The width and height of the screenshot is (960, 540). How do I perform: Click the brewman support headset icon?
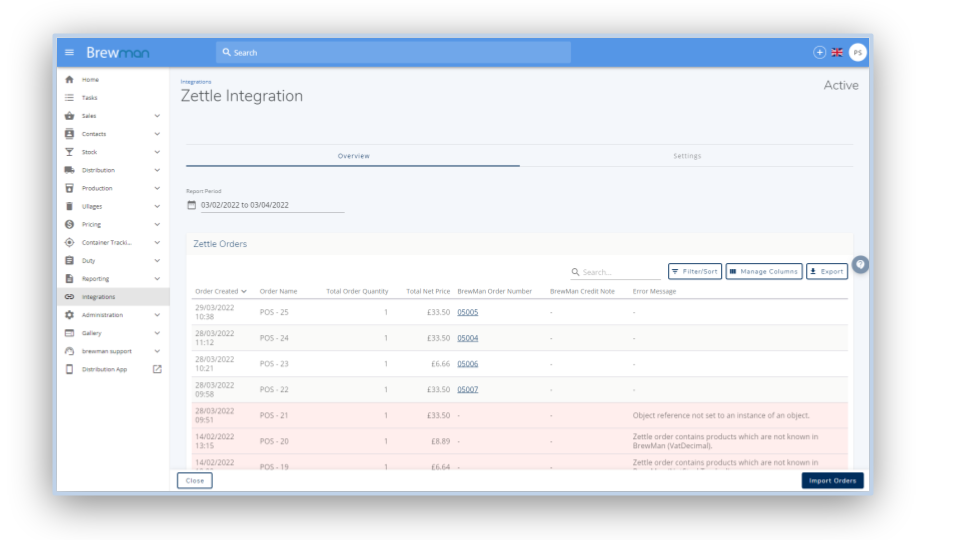pyautogui.click(x=69, y=351)
